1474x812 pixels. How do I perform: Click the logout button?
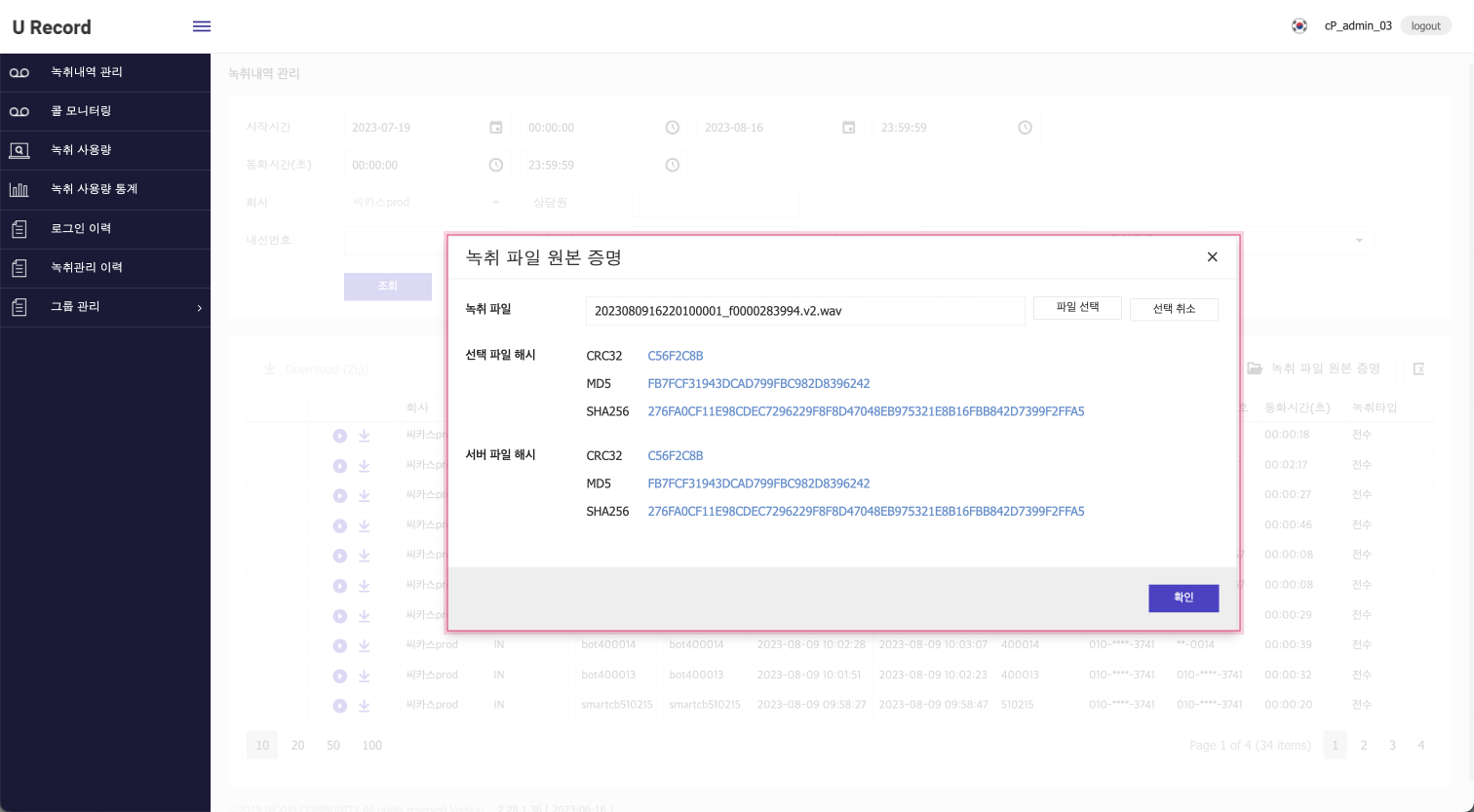click(1425, 26)
